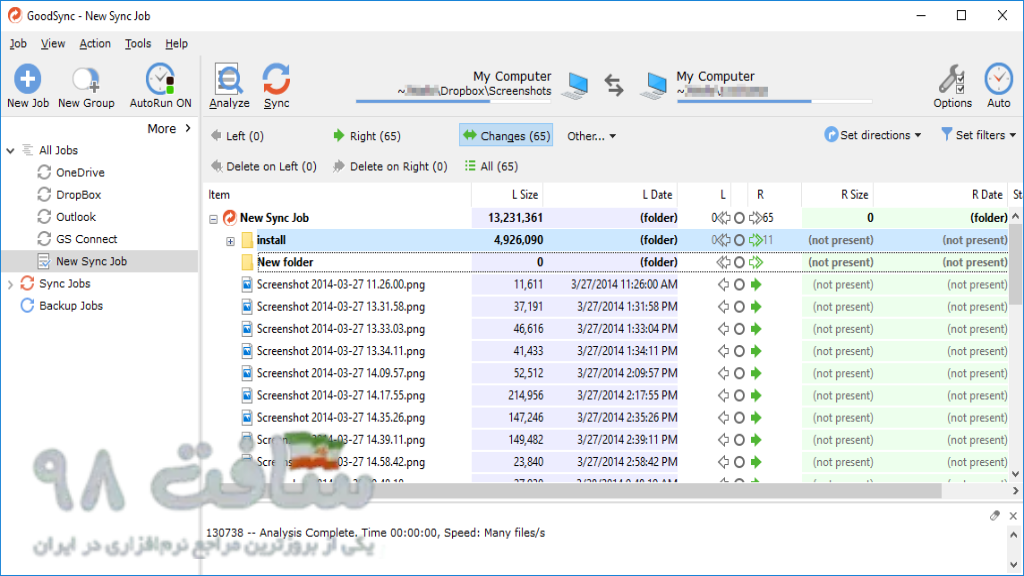Click right arrow for Screenshot 14.17.55
Image resolution: width=1024 pixels, height=576 pixels.
click(x=756, y=396)
